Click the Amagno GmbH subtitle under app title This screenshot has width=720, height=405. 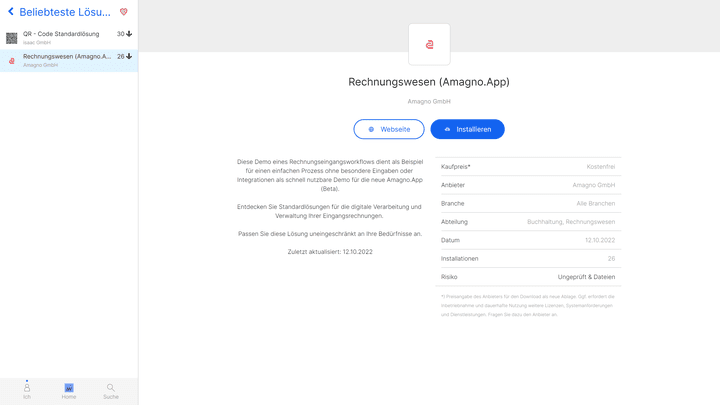point(429,102)
